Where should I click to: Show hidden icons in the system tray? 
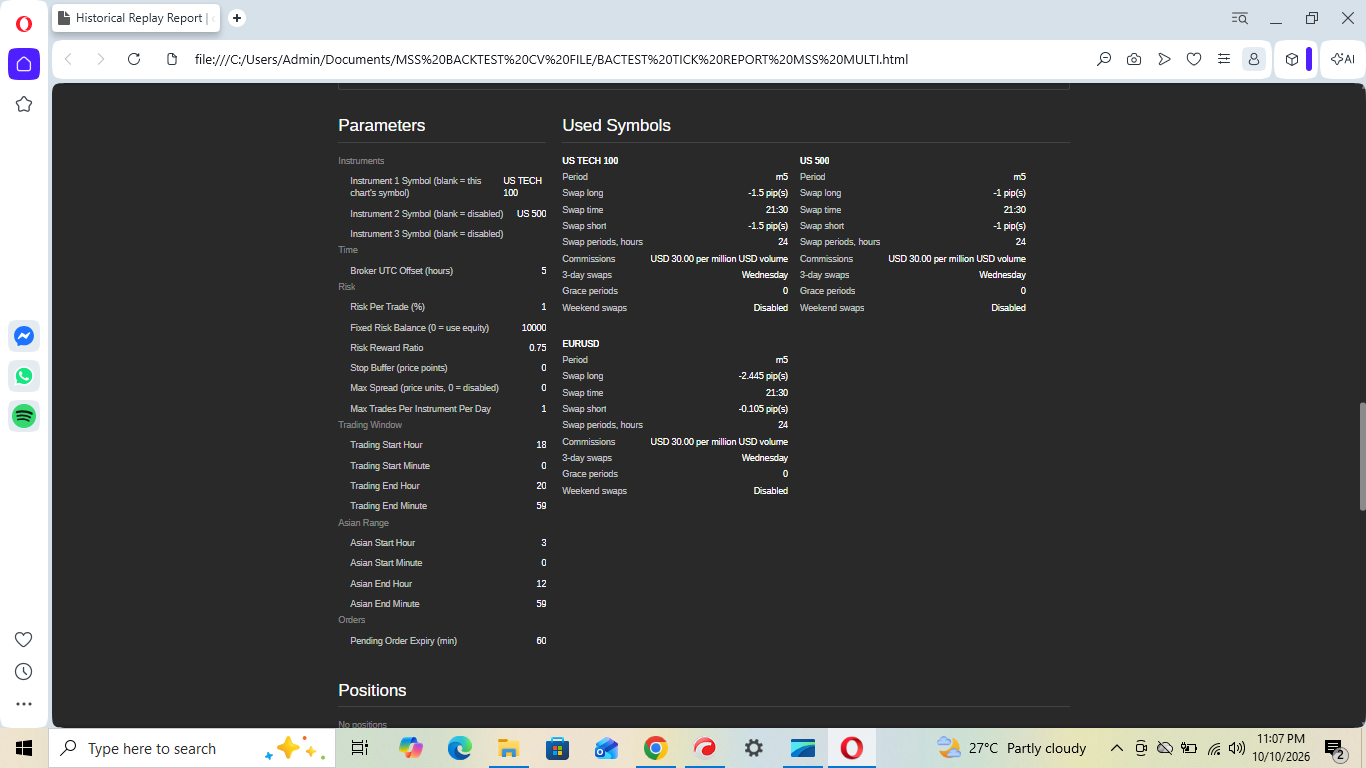coord(1117,748)
